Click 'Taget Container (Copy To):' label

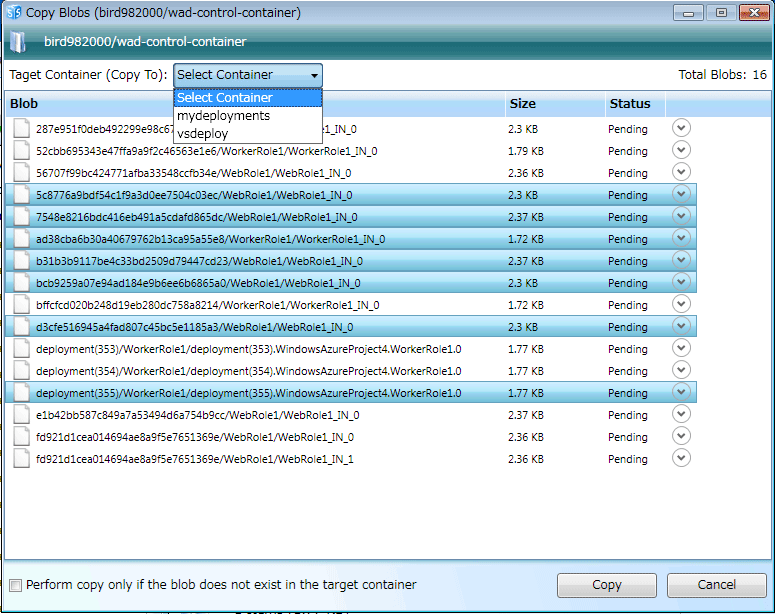click(88, 75)
